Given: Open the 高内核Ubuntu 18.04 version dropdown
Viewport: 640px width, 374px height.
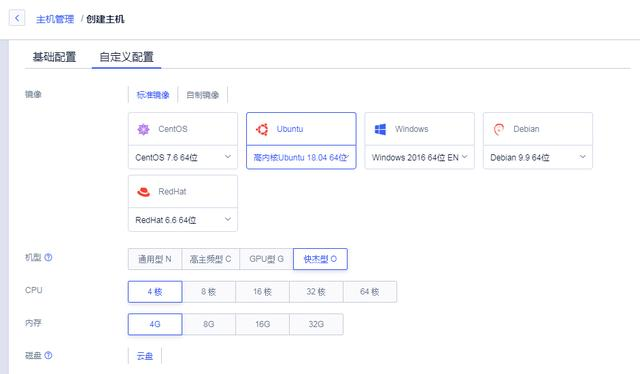Looking at the screenshot, I should (x=301, y=157).
